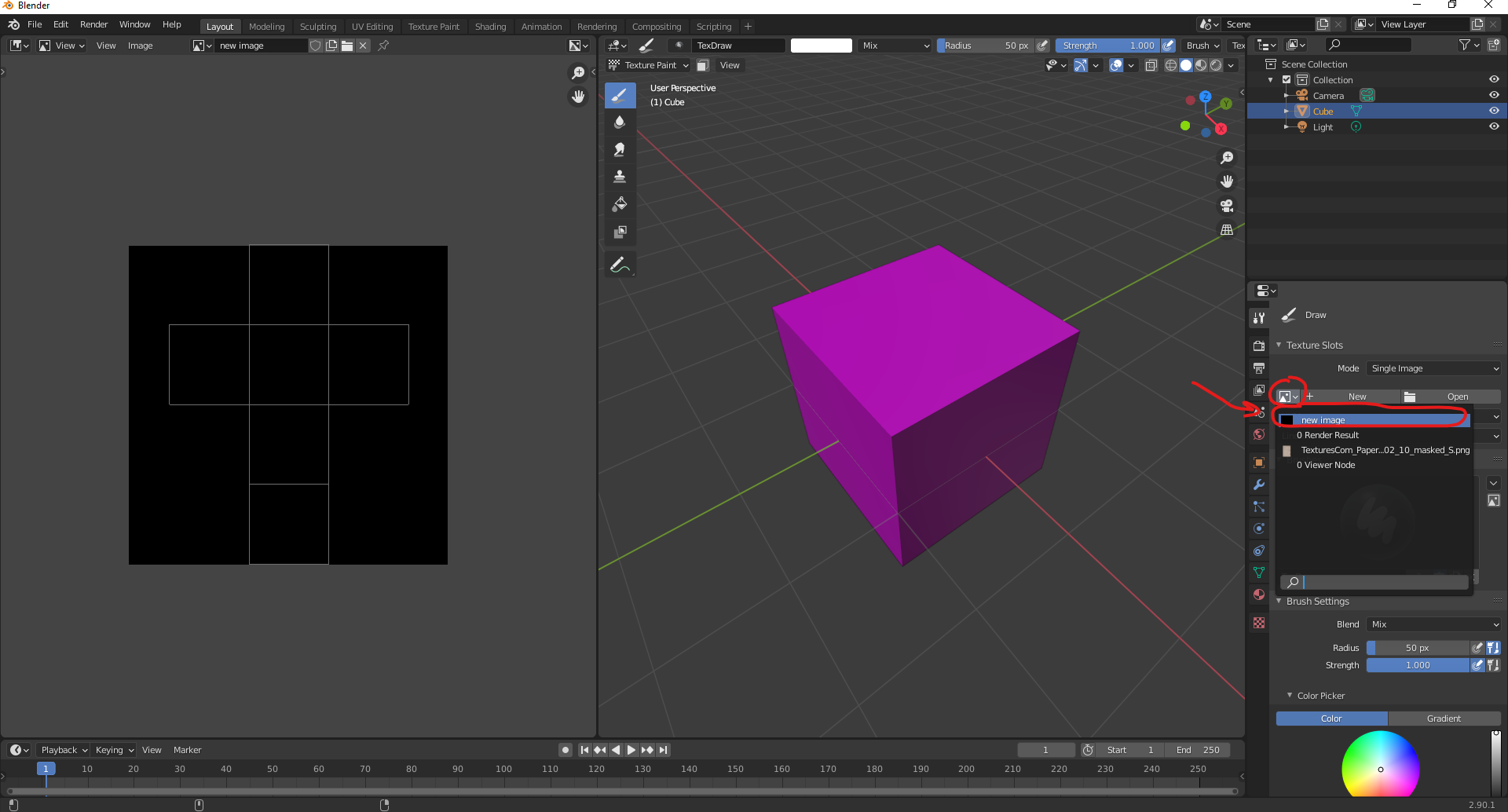
Task: Click the pin icon in the image editor header
Action: click(383, 46)
